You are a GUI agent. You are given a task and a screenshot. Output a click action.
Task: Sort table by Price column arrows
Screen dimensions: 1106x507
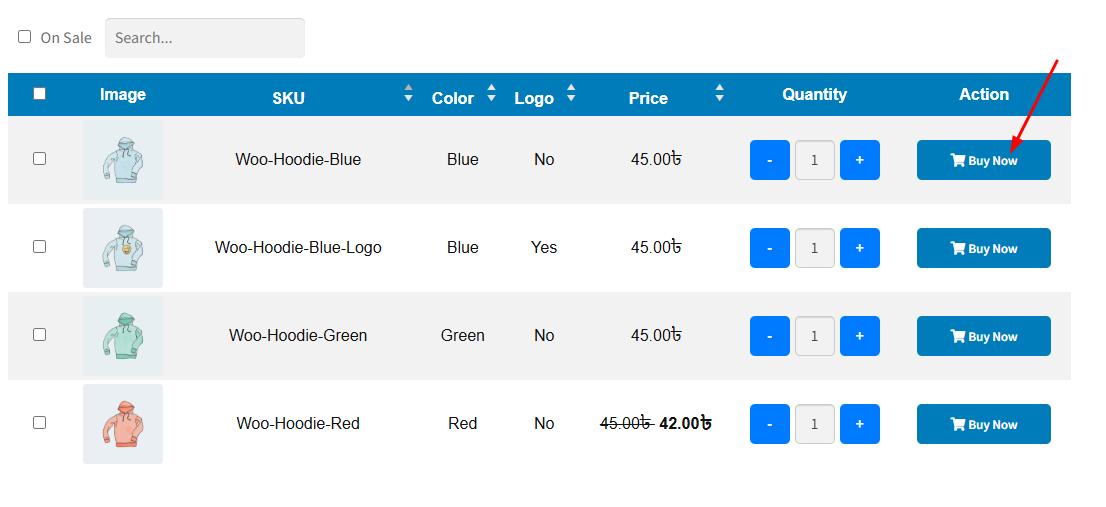tap(720, 94)
